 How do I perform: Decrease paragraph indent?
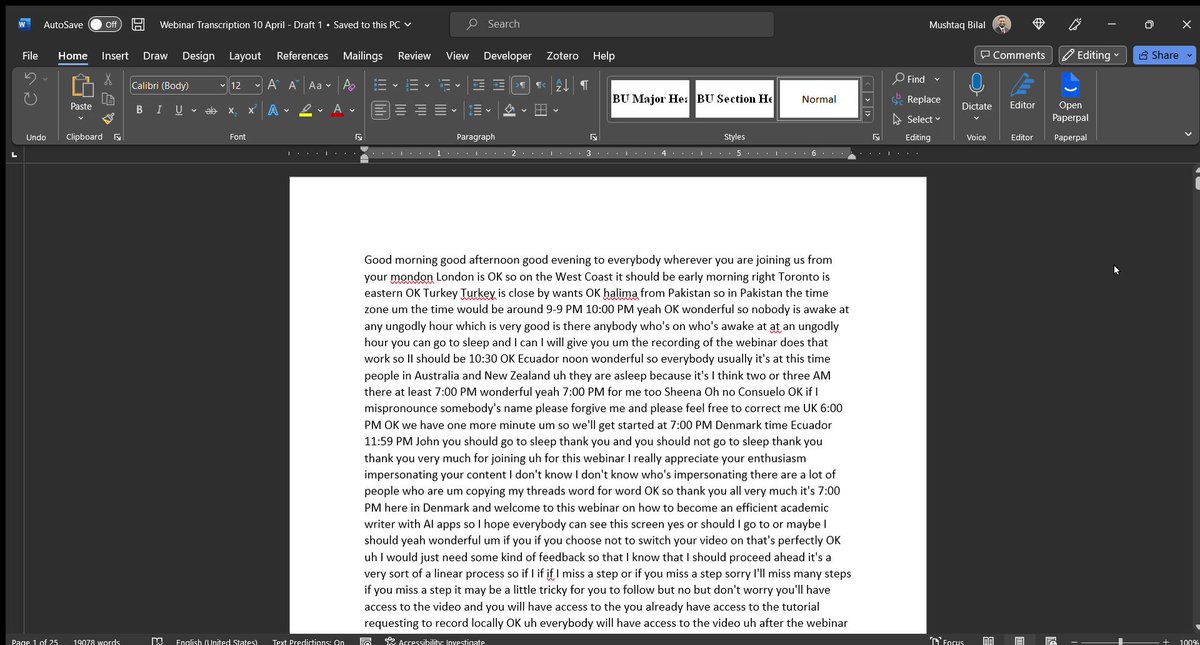479,86
